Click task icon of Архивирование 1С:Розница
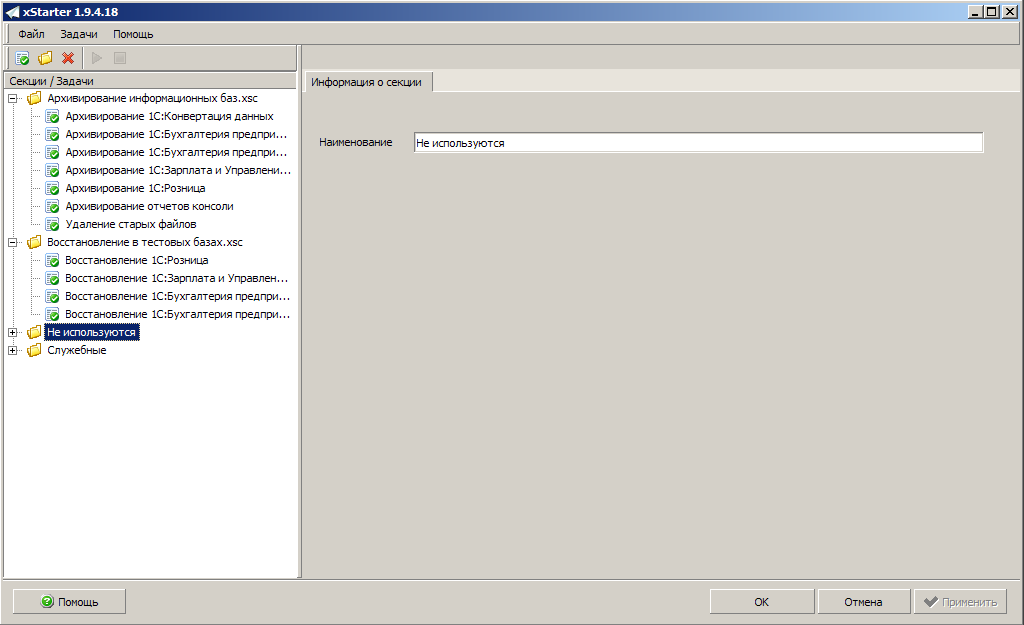 coord(52,188)
